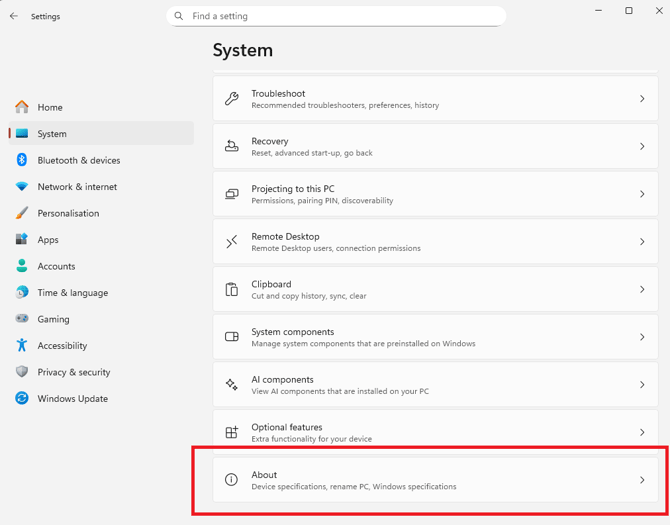Select Gaming label in sidebar

pos(53,319)
